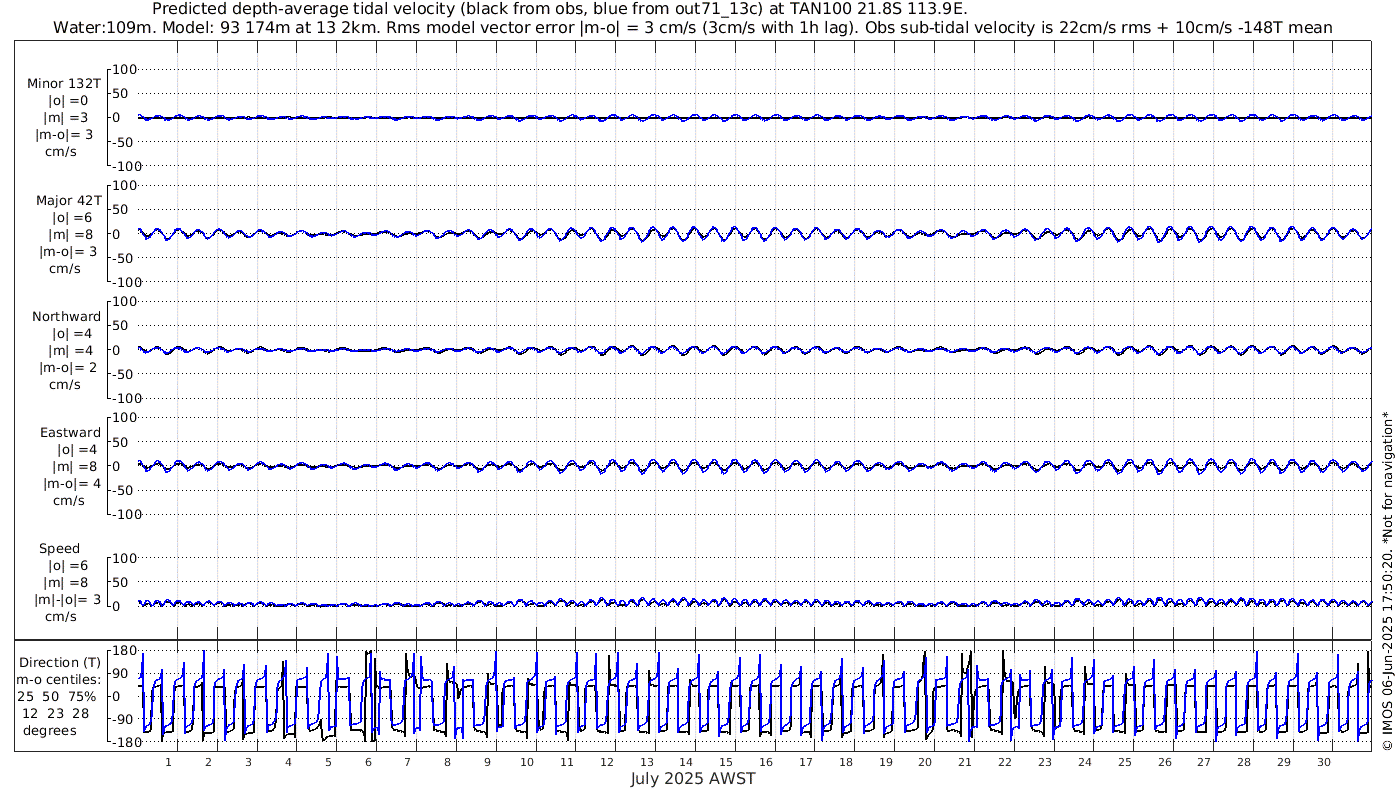This screenshot has height=800, width=1400.
Task: Click day 5 tick label on date axis
Action: point(328,762)
